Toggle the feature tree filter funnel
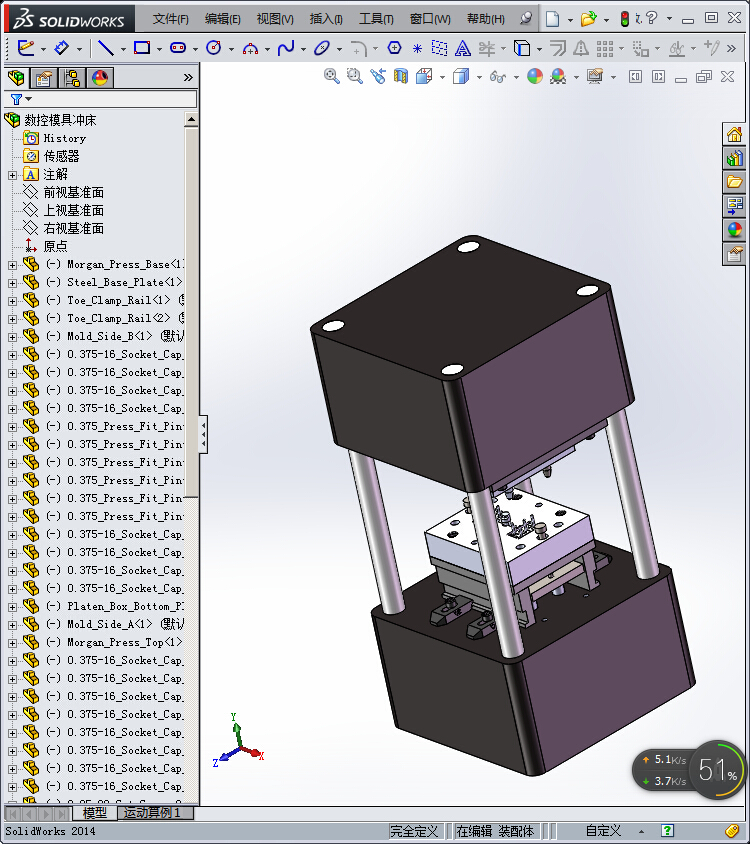The image size is (750, 844). [x=16, y=100]
